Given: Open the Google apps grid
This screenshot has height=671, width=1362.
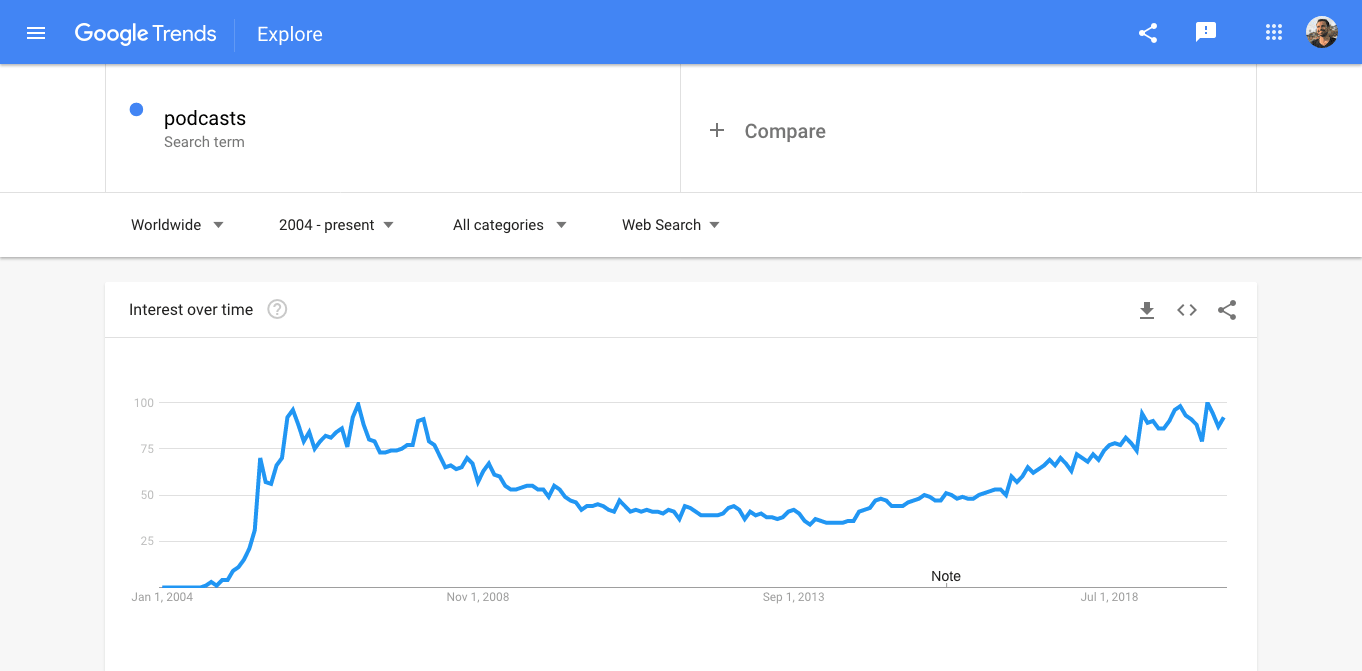Looking at the screenshot, I should [x=1273, y=33].
